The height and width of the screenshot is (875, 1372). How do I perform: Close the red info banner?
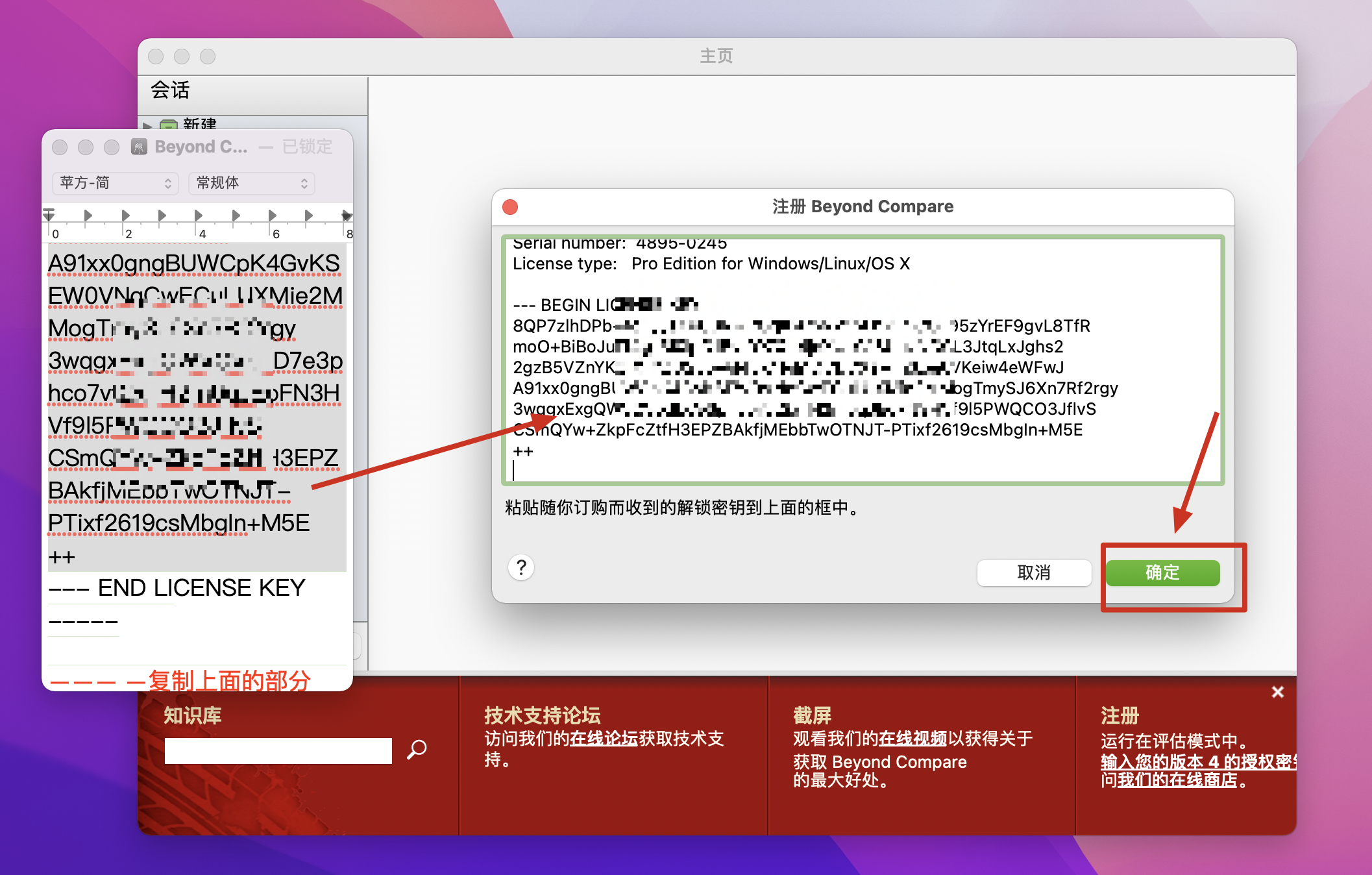pos(1277,692)
